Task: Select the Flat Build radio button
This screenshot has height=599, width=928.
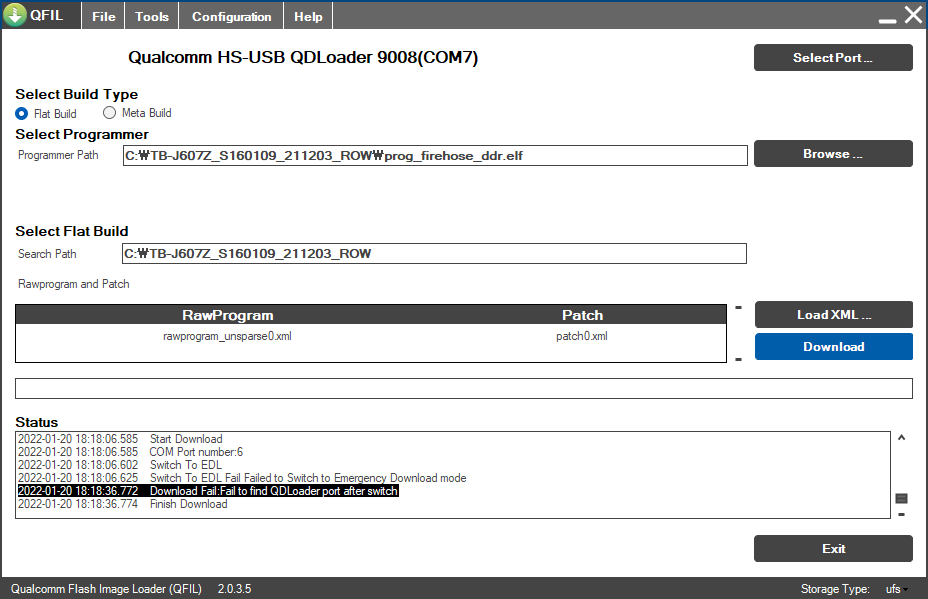Action: tap(21, 113)
